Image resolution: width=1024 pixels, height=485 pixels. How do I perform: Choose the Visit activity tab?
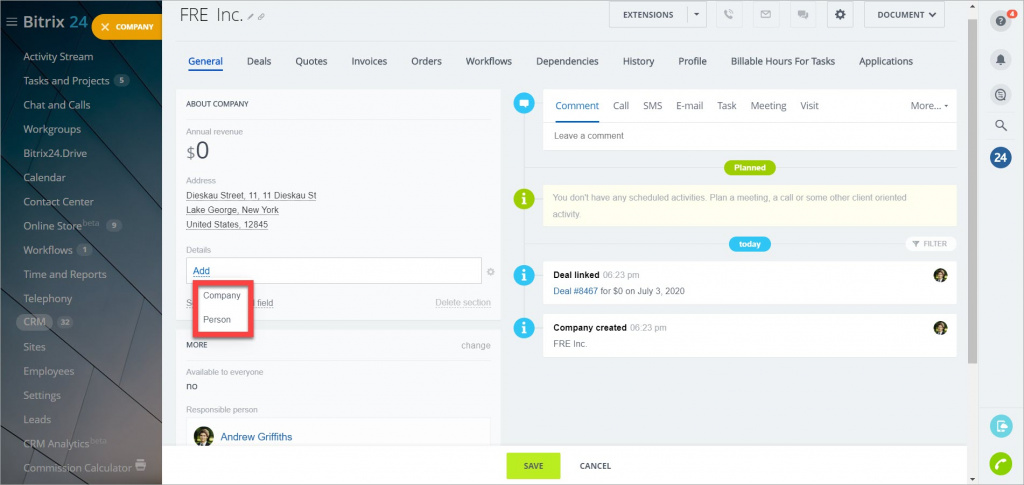[809, 106]
